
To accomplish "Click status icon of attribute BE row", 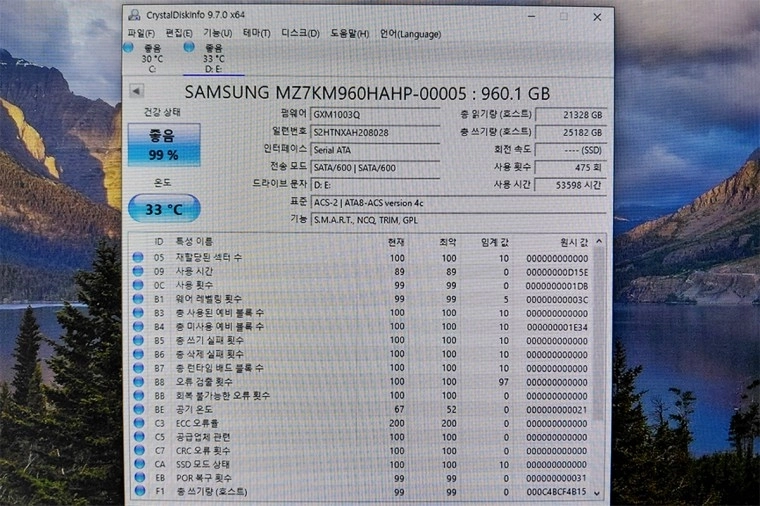I will [x=139, y=409].
